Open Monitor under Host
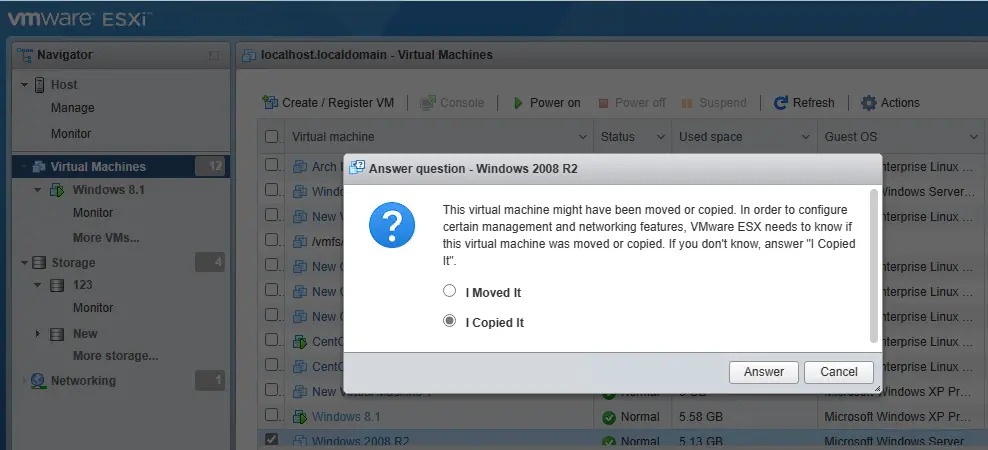Viewport: 988px width, 450px height. (71, 134)
